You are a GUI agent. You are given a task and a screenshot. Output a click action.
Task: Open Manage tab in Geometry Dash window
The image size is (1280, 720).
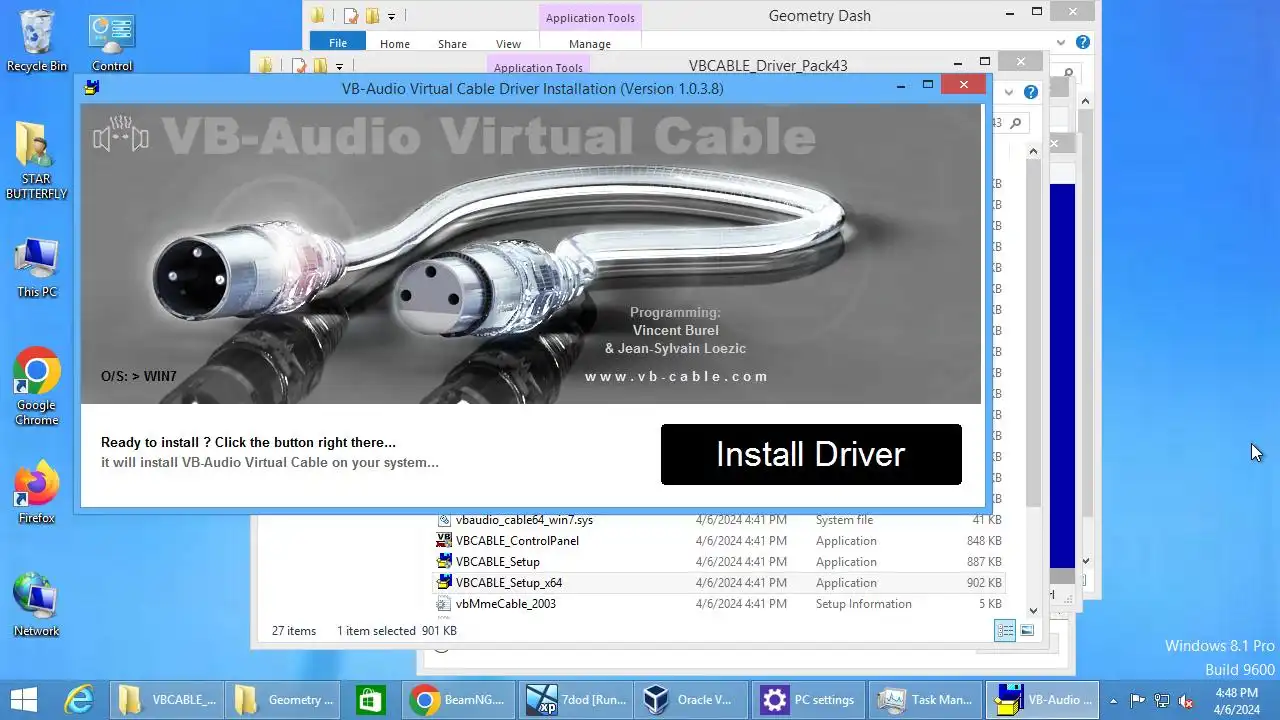590,44
